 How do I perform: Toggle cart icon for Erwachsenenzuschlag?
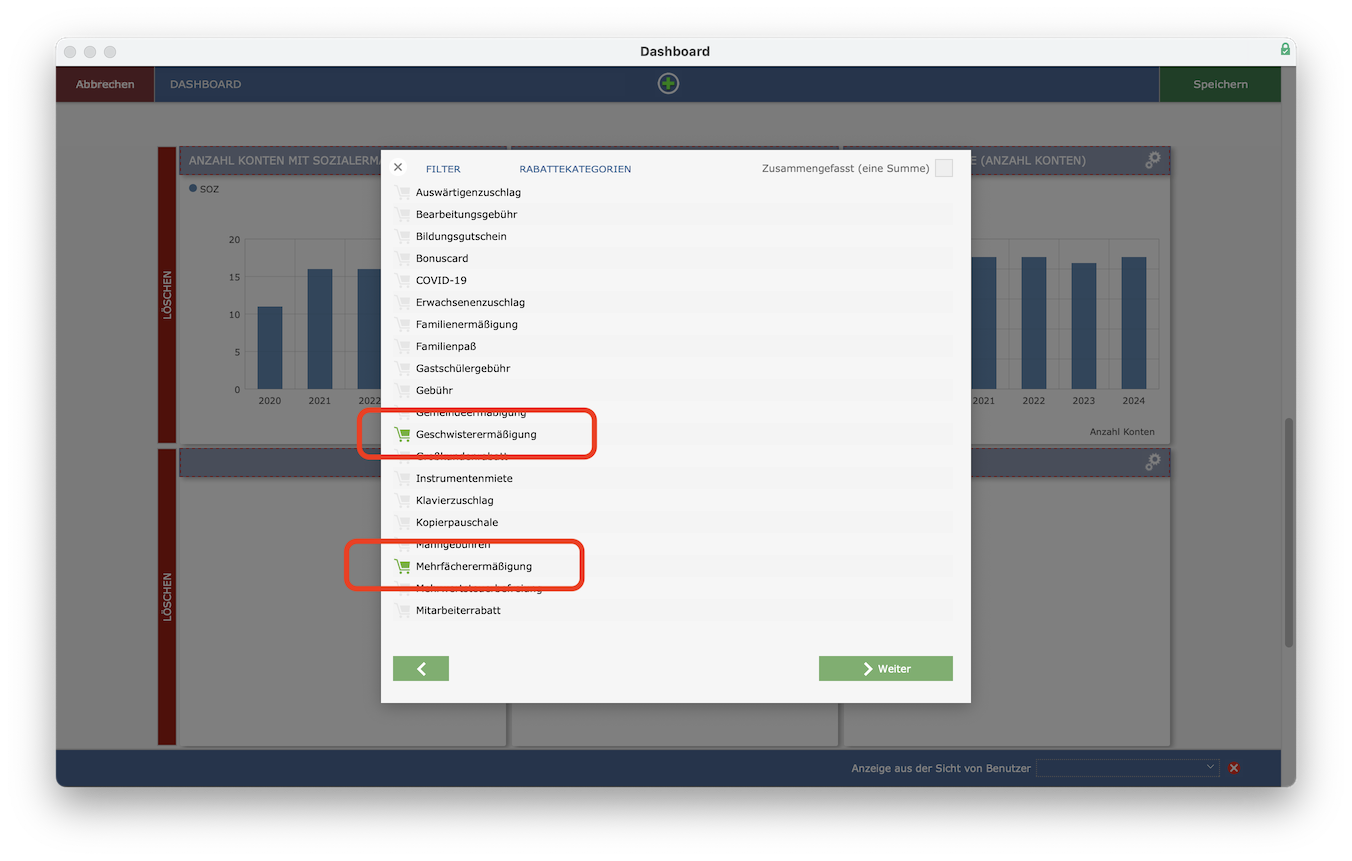(x=402, y=302)
